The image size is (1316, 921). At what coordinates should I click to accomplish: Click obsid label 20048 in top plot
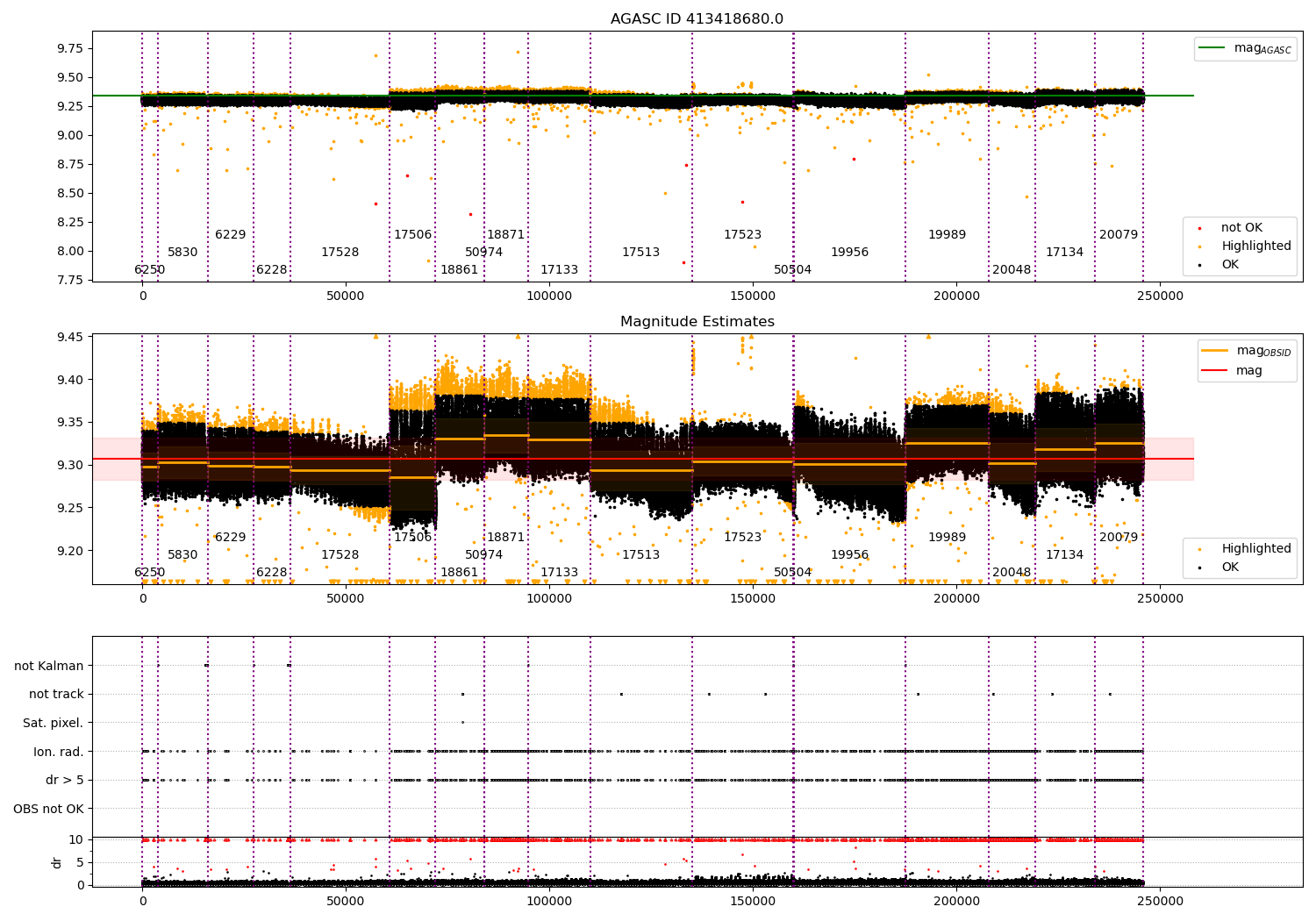1012,269
